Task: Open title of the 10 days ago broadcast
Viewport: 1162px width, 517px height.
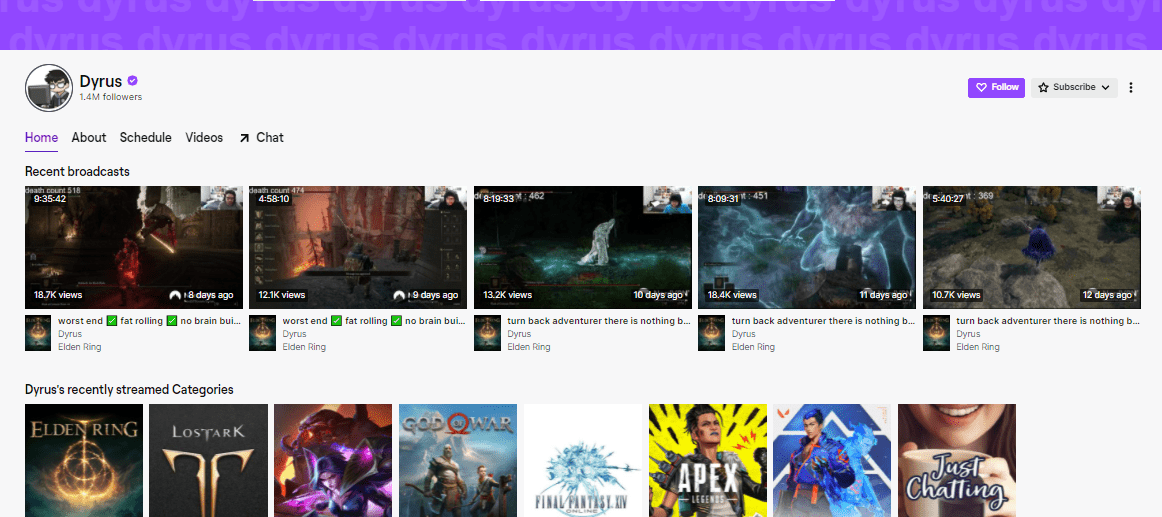Action: coord(600,321)
